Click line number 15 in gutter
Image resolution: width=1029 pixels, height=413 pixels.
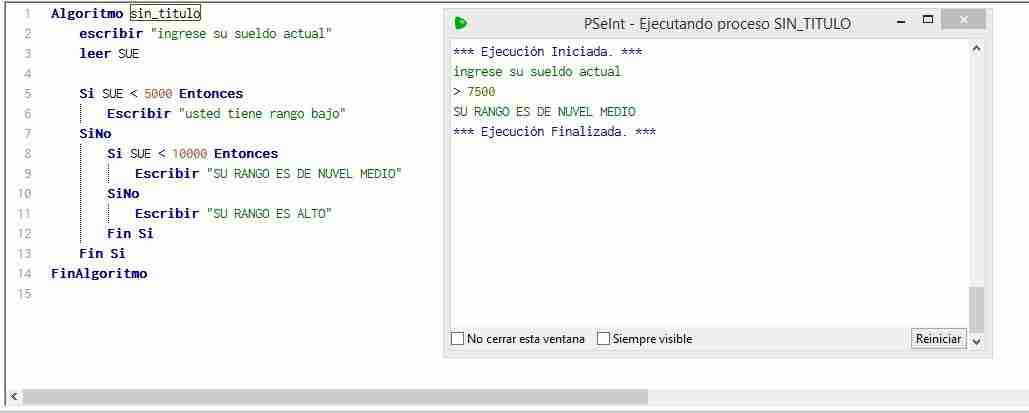tap(24, 293)
